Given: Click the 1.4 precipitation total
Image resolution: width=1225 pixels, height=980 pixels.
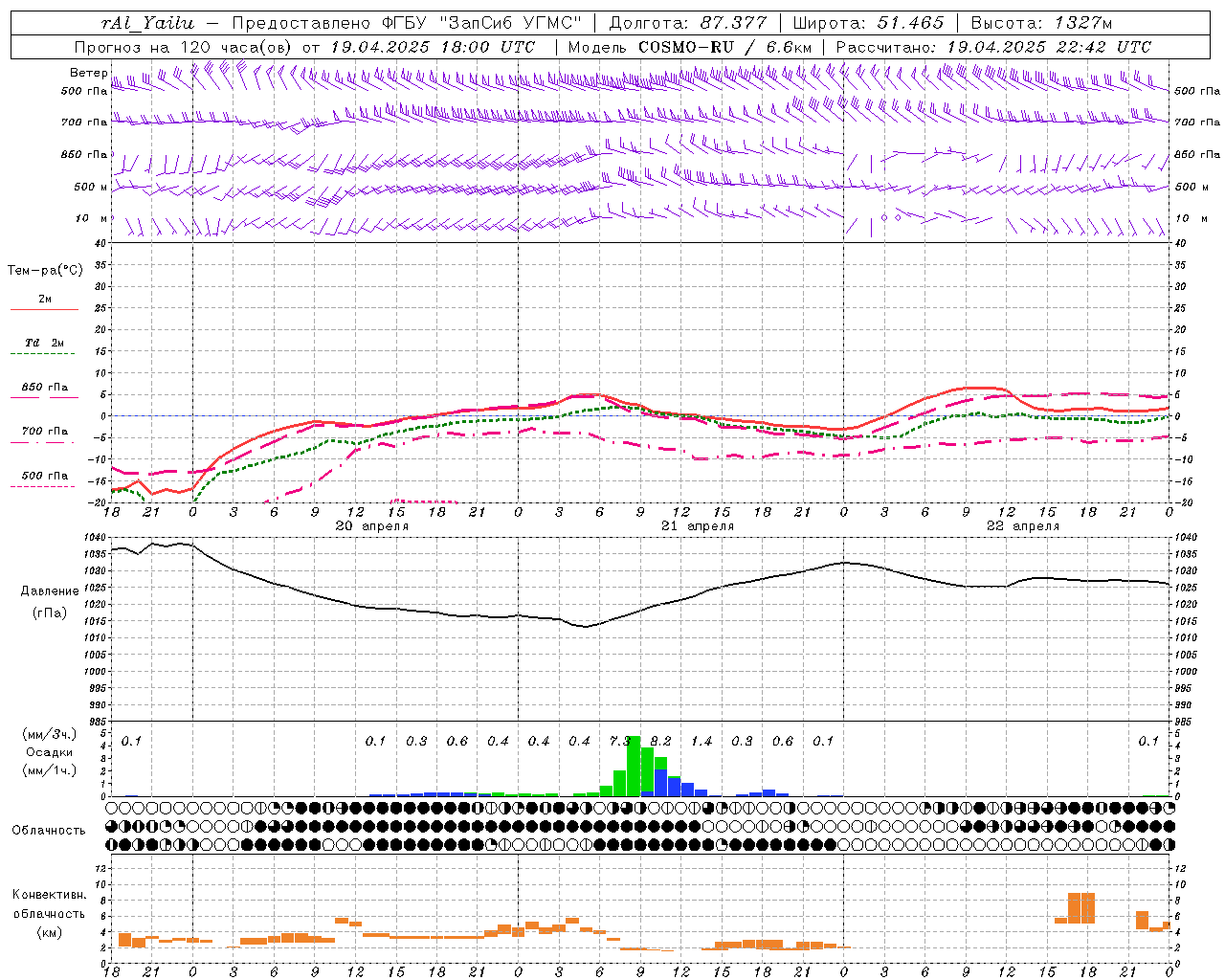Looking at the screenshot, I should (702, 742).
